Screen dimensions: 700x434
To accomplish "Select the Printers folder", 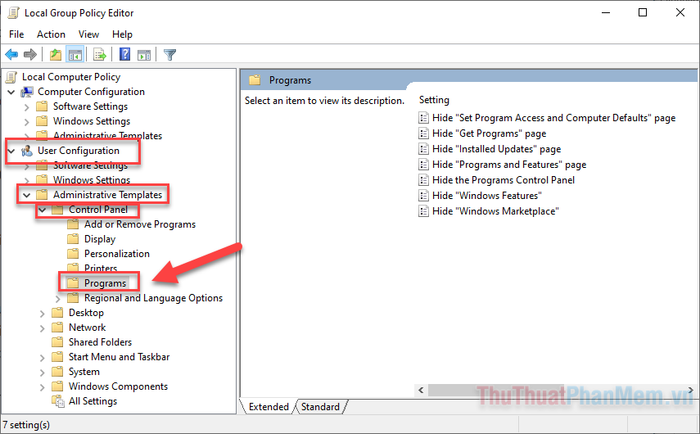I will point(100,268).
